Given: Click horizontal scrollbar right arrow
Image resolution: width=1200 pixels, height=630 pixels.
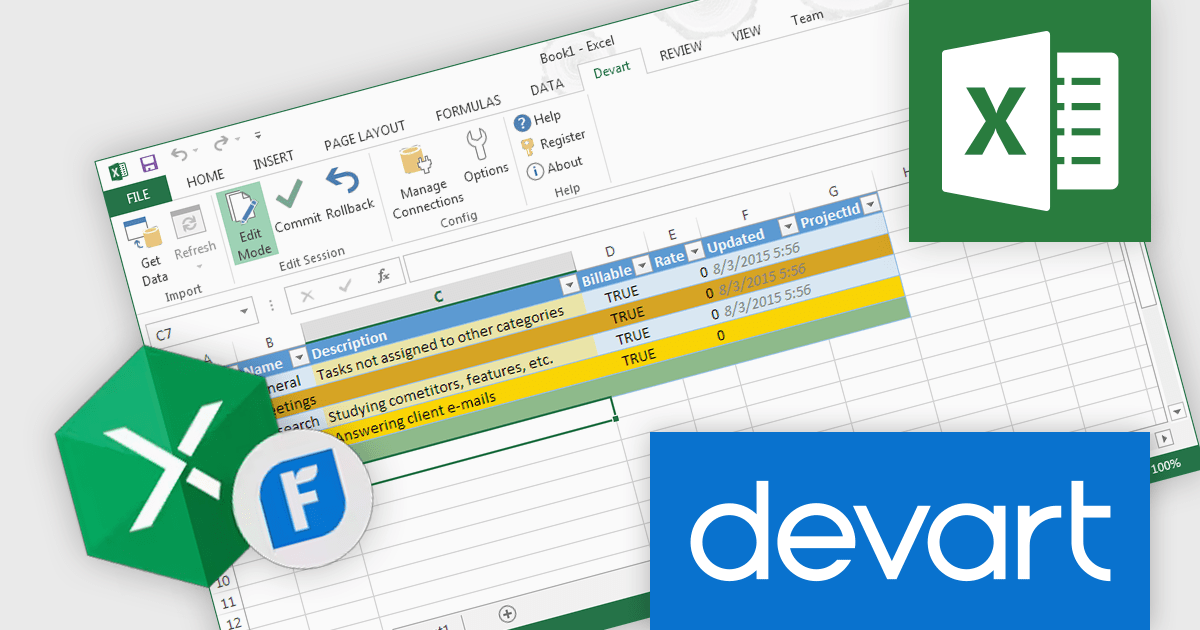Looking at the screenshot, I should [1164, 440].
